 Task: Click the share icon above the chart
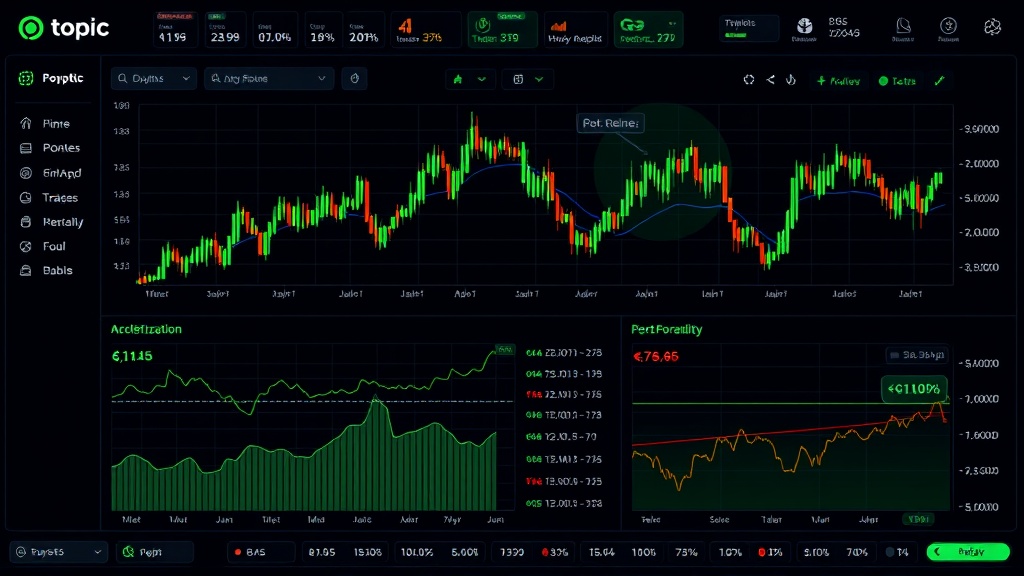[771, 80]
